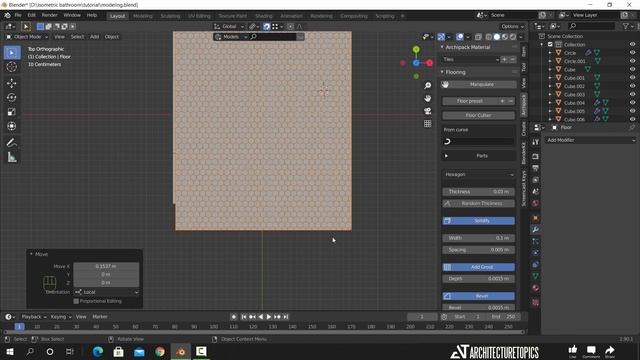The height and width of the screenshot is (360, 640).
Task: Open the Object properties orange square tab
Action: pyautogui.click(x=536, y=218)
